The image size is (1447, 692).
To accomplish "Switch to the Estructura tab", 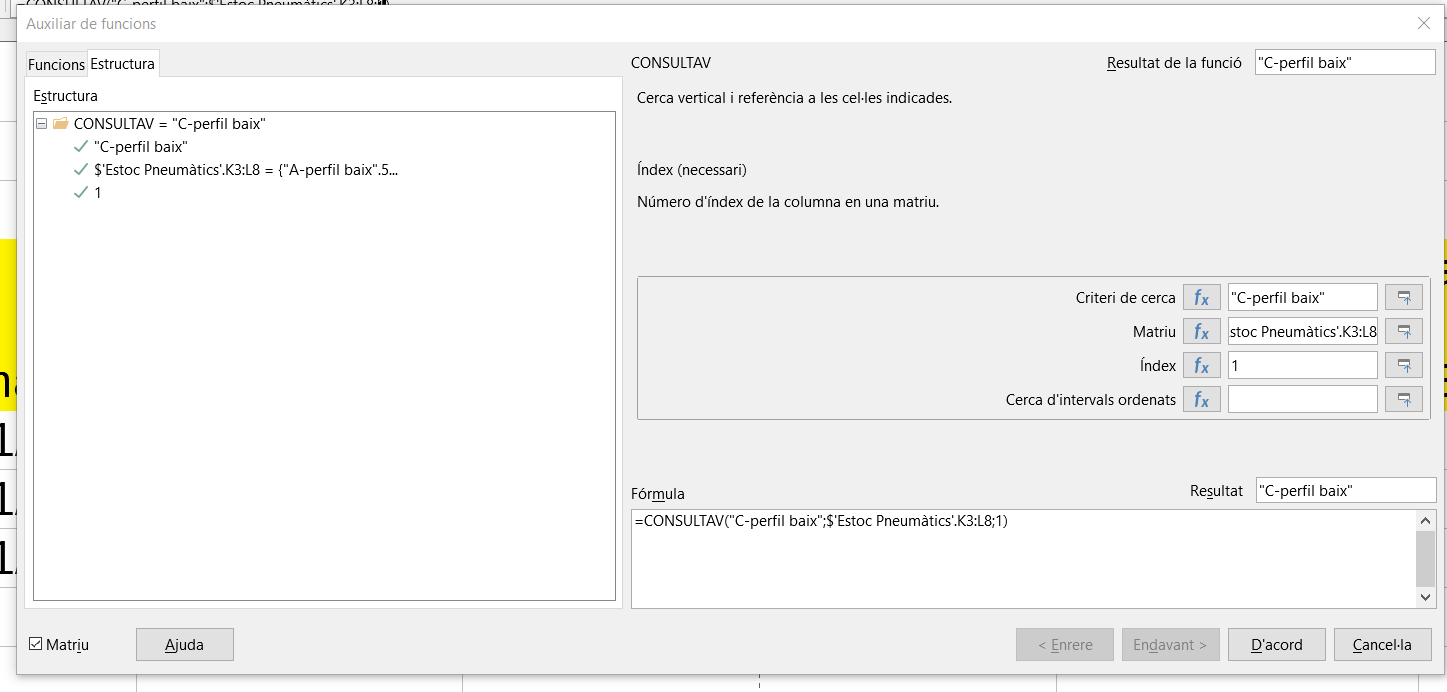I will (123, 63).
